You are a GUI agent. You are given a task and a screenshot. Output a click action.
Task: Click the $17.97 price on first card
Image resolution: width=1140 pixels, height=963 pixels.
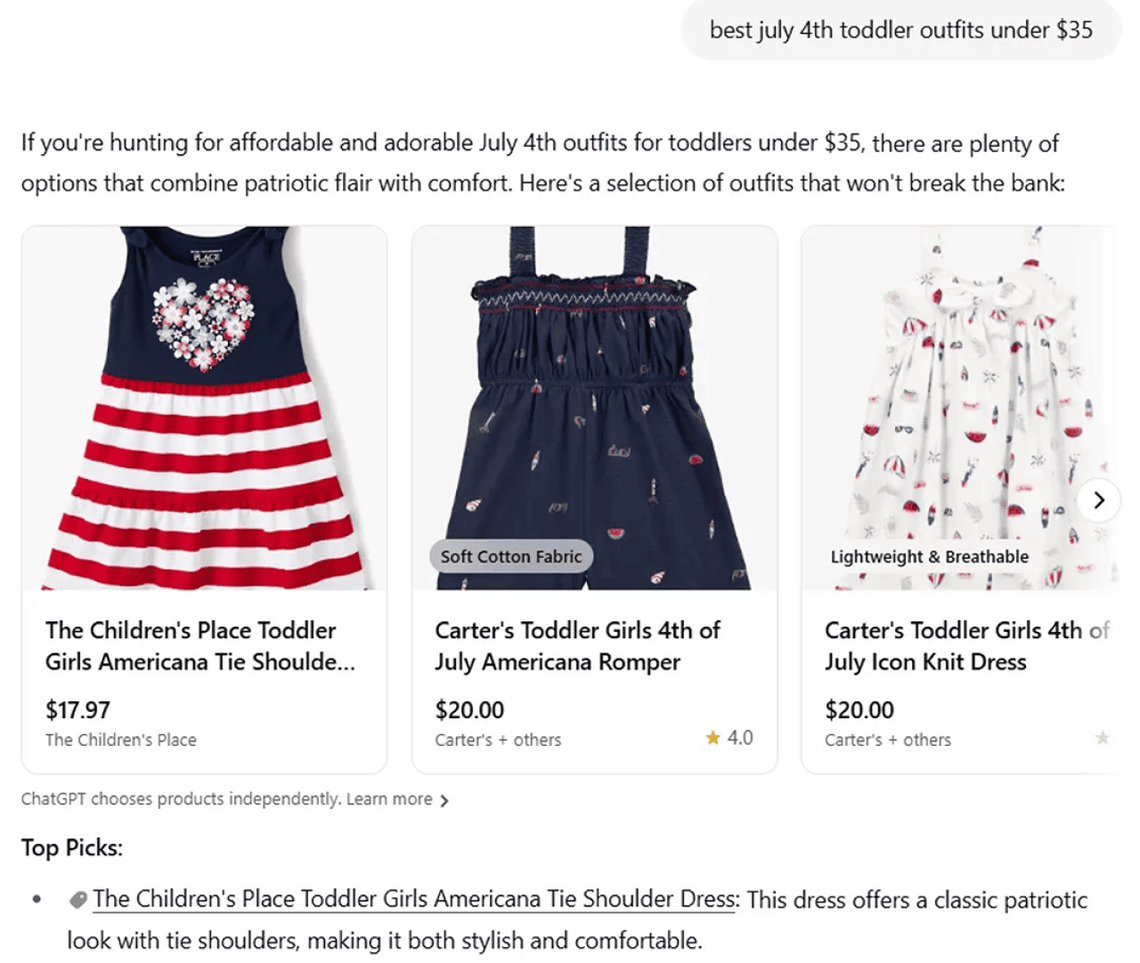point(78,710)
